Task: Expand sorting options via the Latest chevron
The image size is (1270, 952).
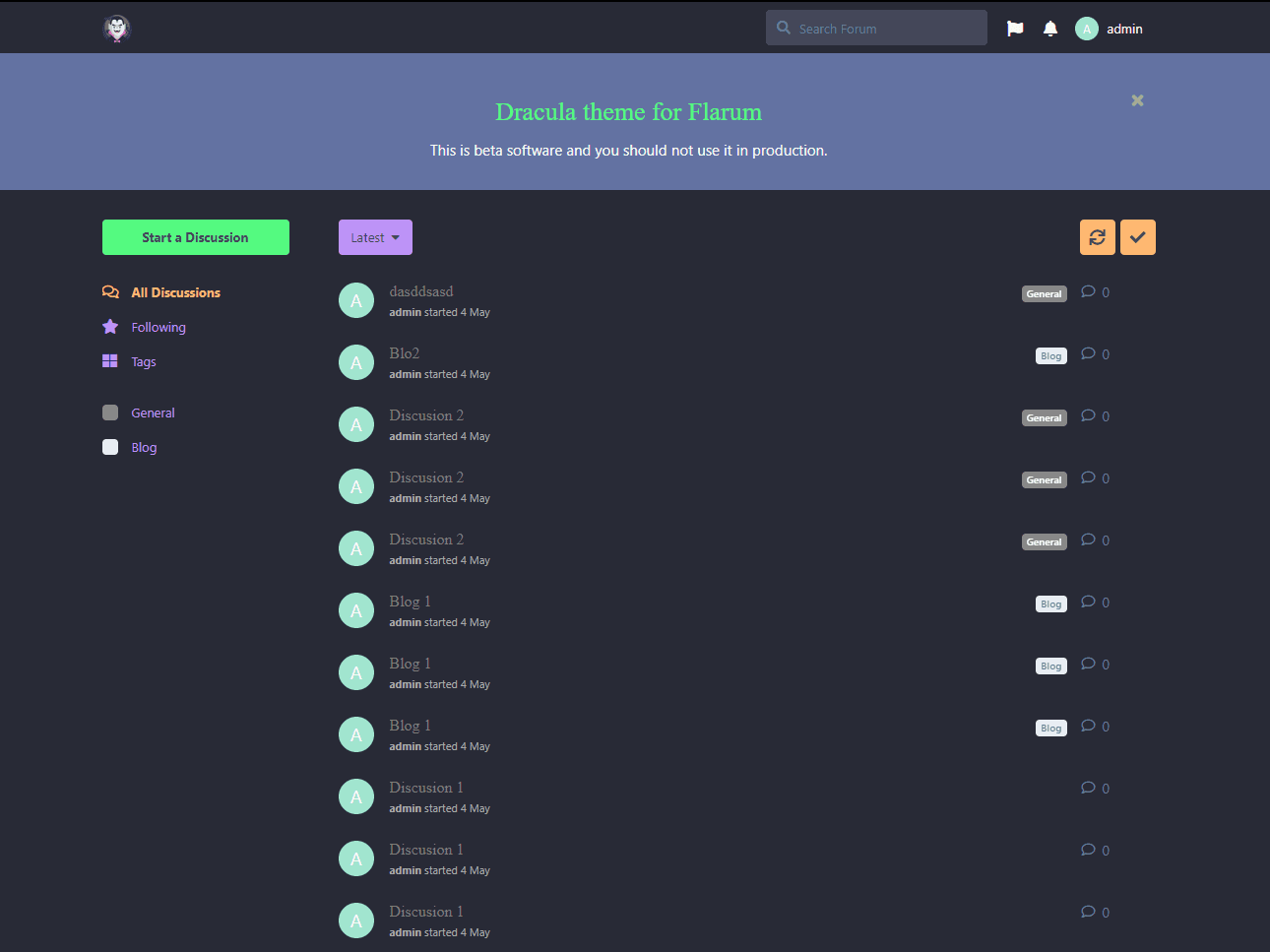Action: [396, 237]
